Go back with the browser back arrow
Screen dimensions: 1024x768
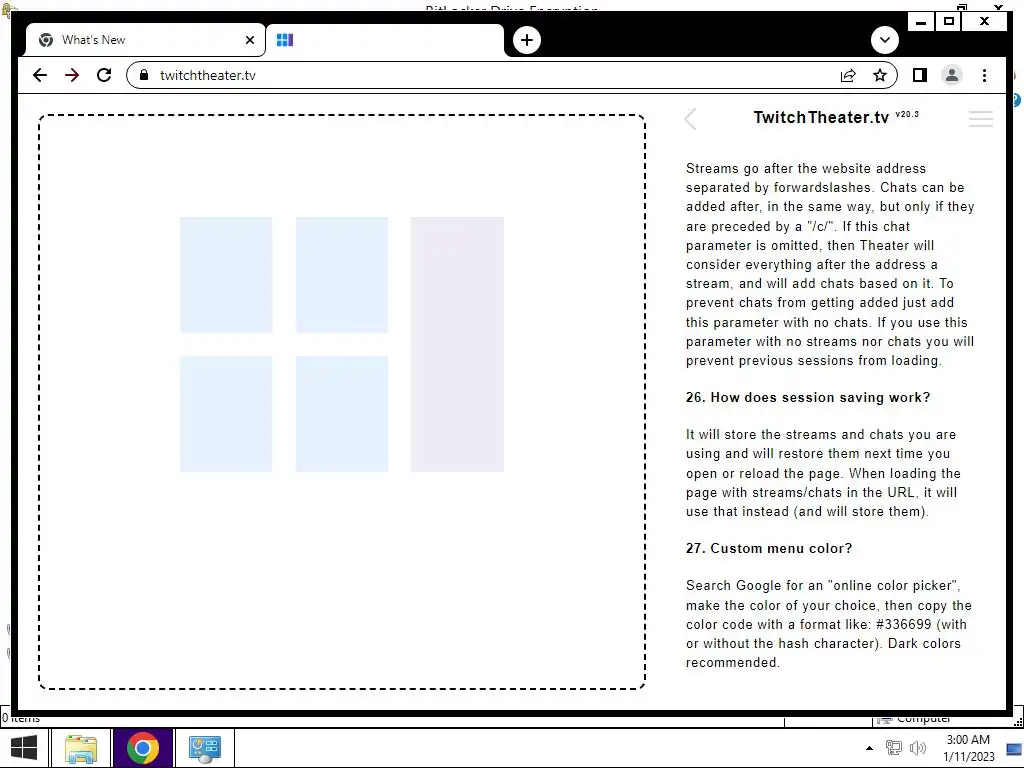click(x=40, y=75)
